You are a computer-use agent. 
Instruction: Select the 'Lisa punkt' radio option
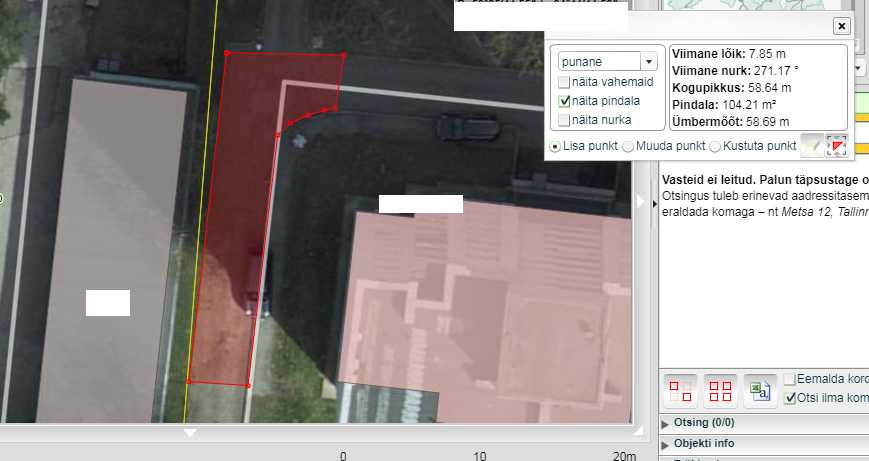point(555,146)
